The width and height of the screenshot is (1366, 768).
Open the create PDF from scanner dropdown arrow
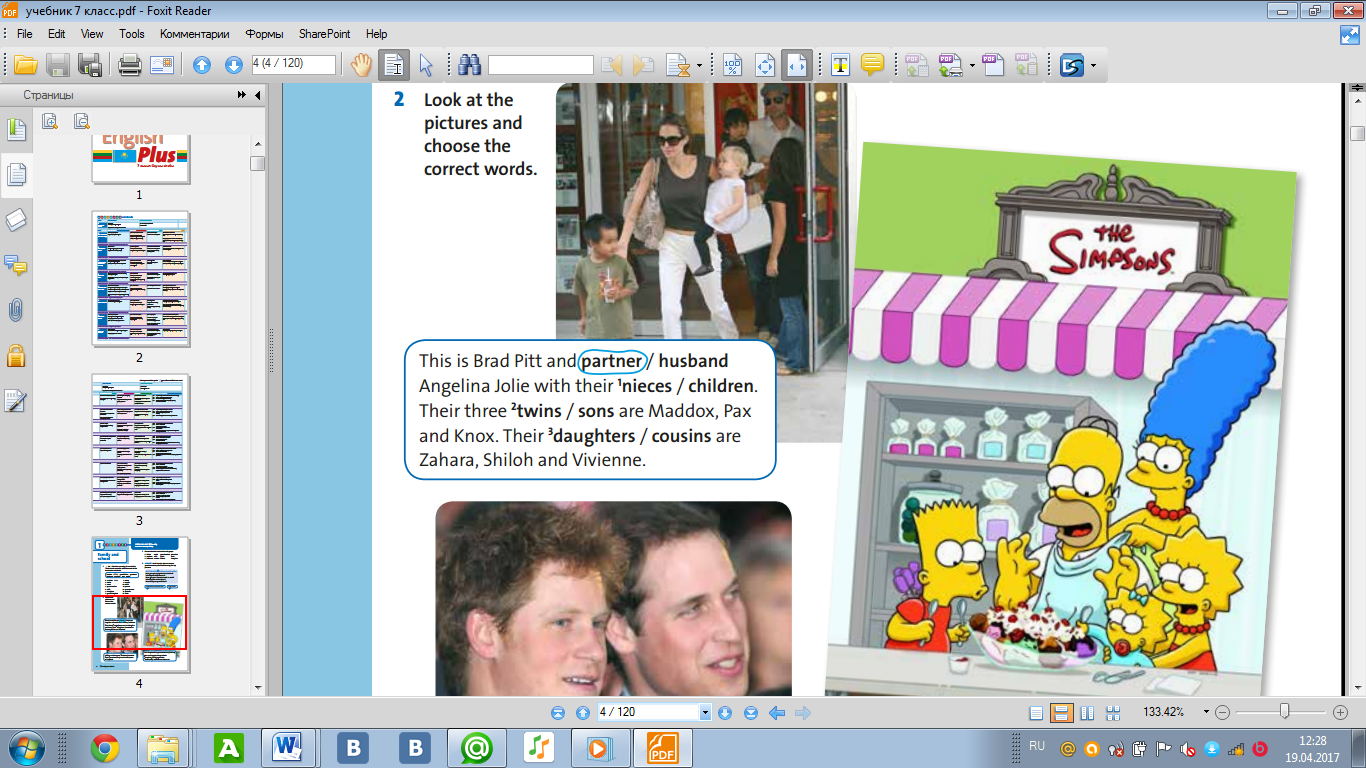tap(972, 66)
